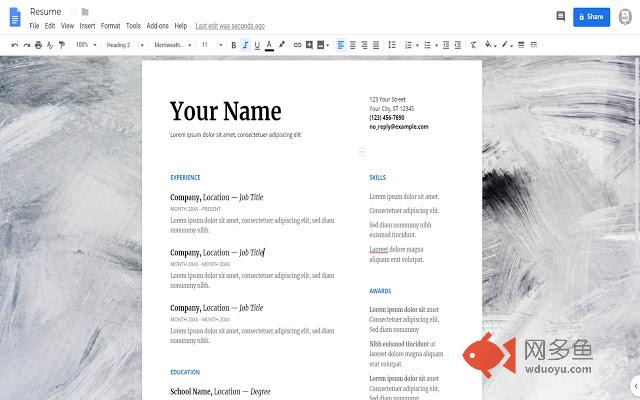Screen dimensions: 640x400
Task: Click the Increase indent icon
Action: (458, 45)
